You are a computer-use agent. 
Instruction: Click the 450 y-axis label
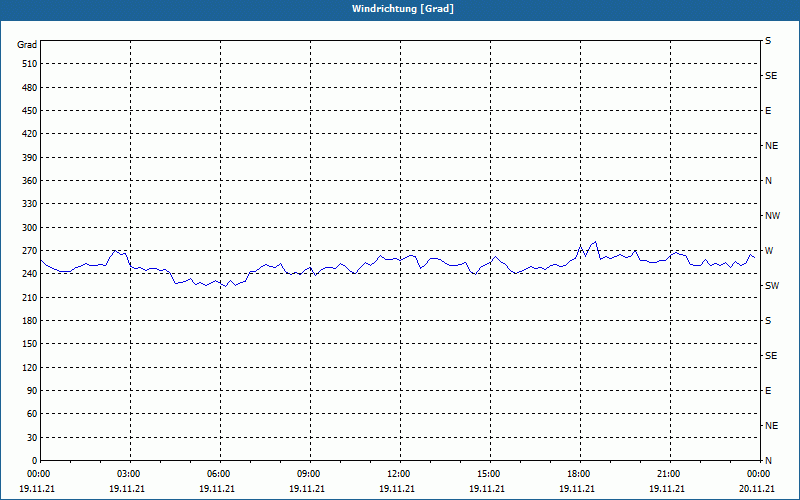30,111
